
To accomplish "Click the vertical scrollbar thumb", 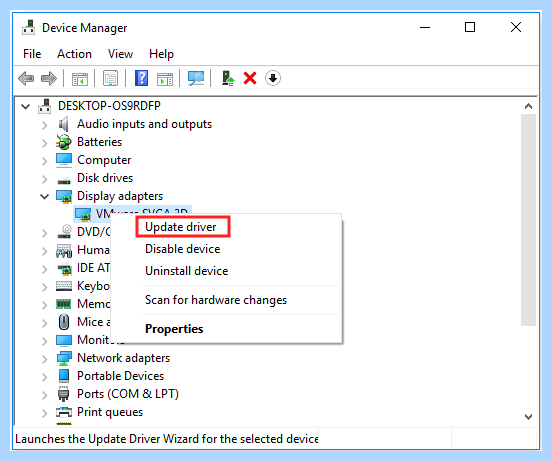I will tap(528, 220).
